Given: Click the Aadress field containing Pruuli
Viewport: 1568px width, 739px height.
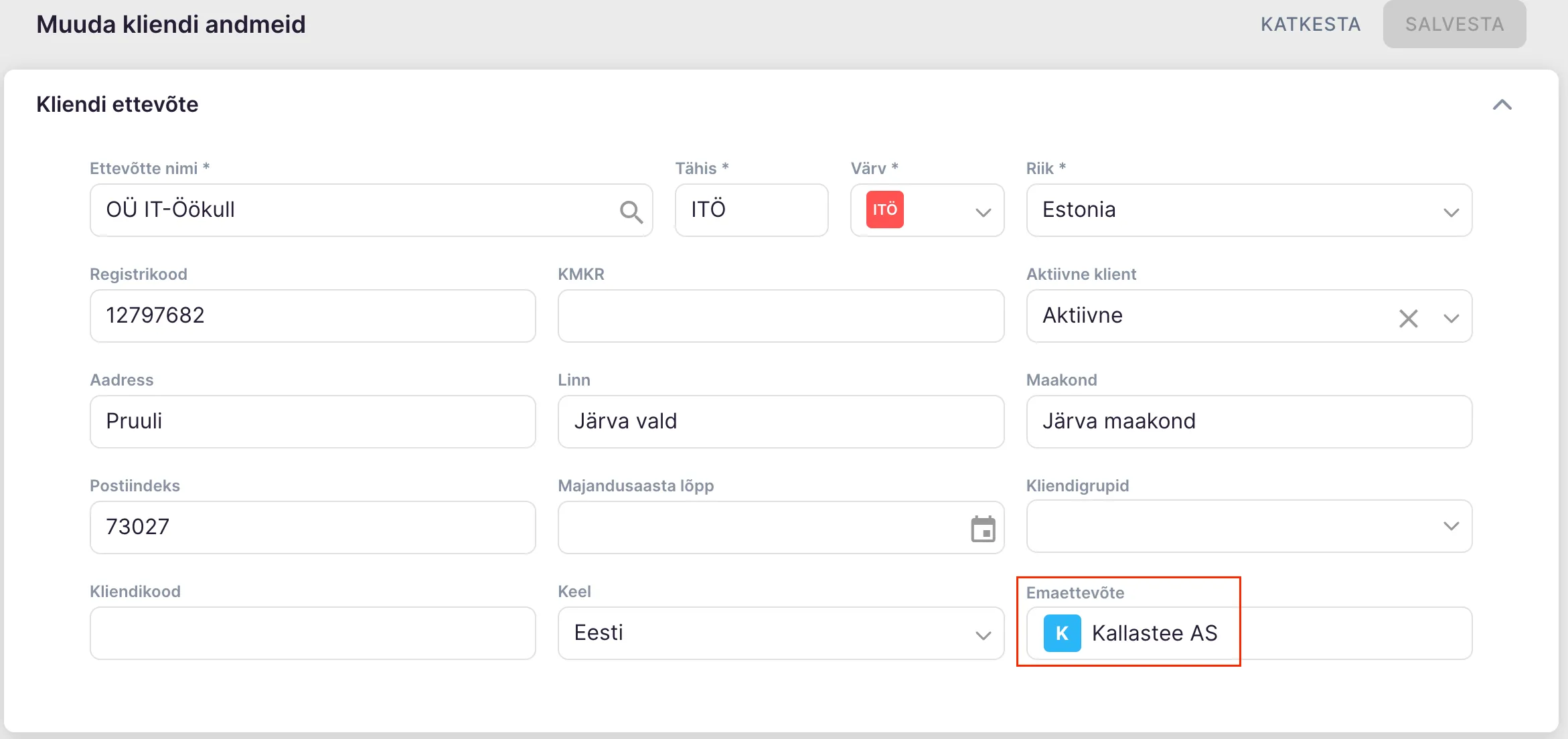Looking at the screenshot, I should [312, 422].
